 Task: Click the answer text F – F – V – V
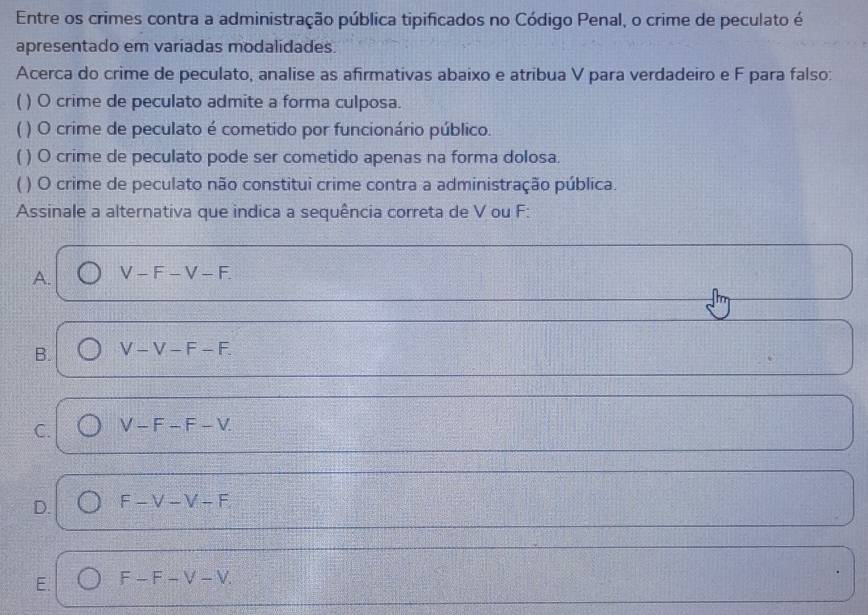click(175, 578)
